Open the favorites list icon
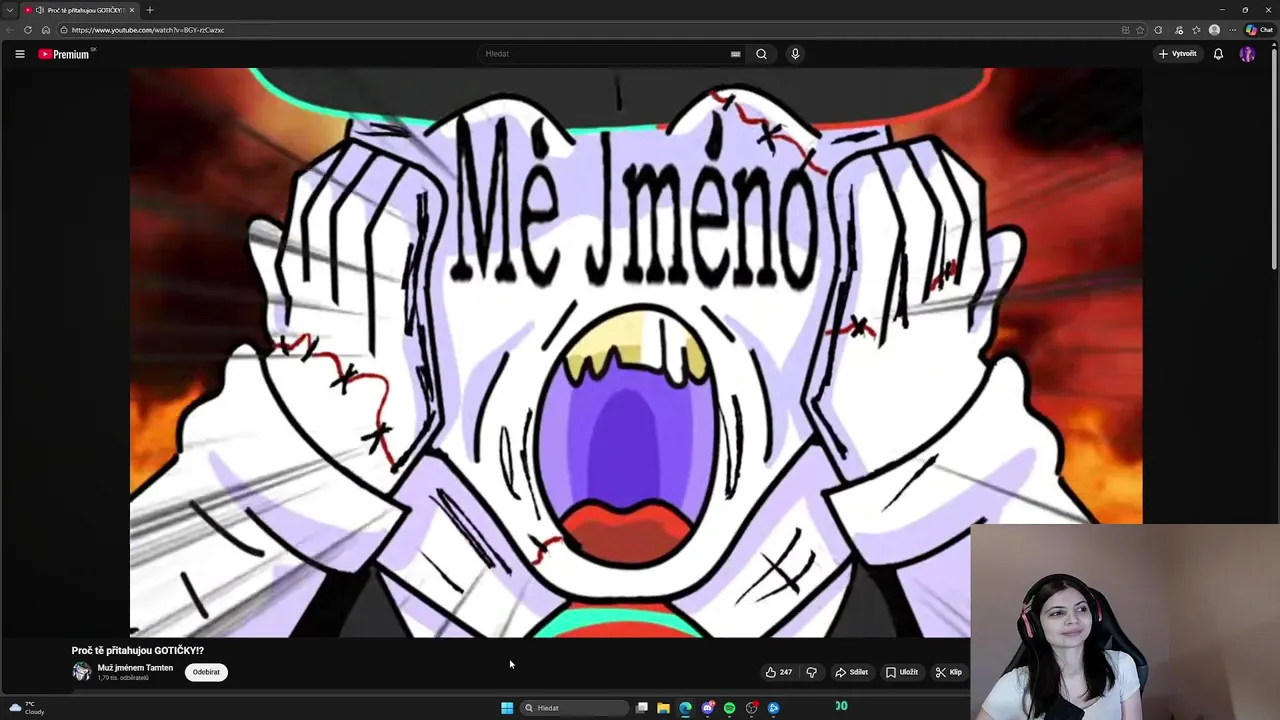The height and width of the screenshot is (720, 1280). coord(1196,30)
